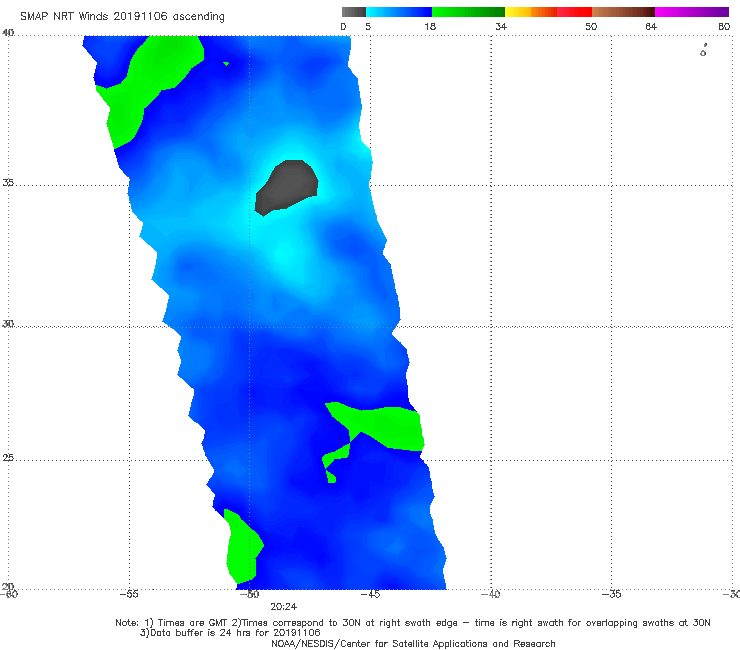Click the colorbar label '34'
This screenshot has width=740, height=650.
(501, 26)
